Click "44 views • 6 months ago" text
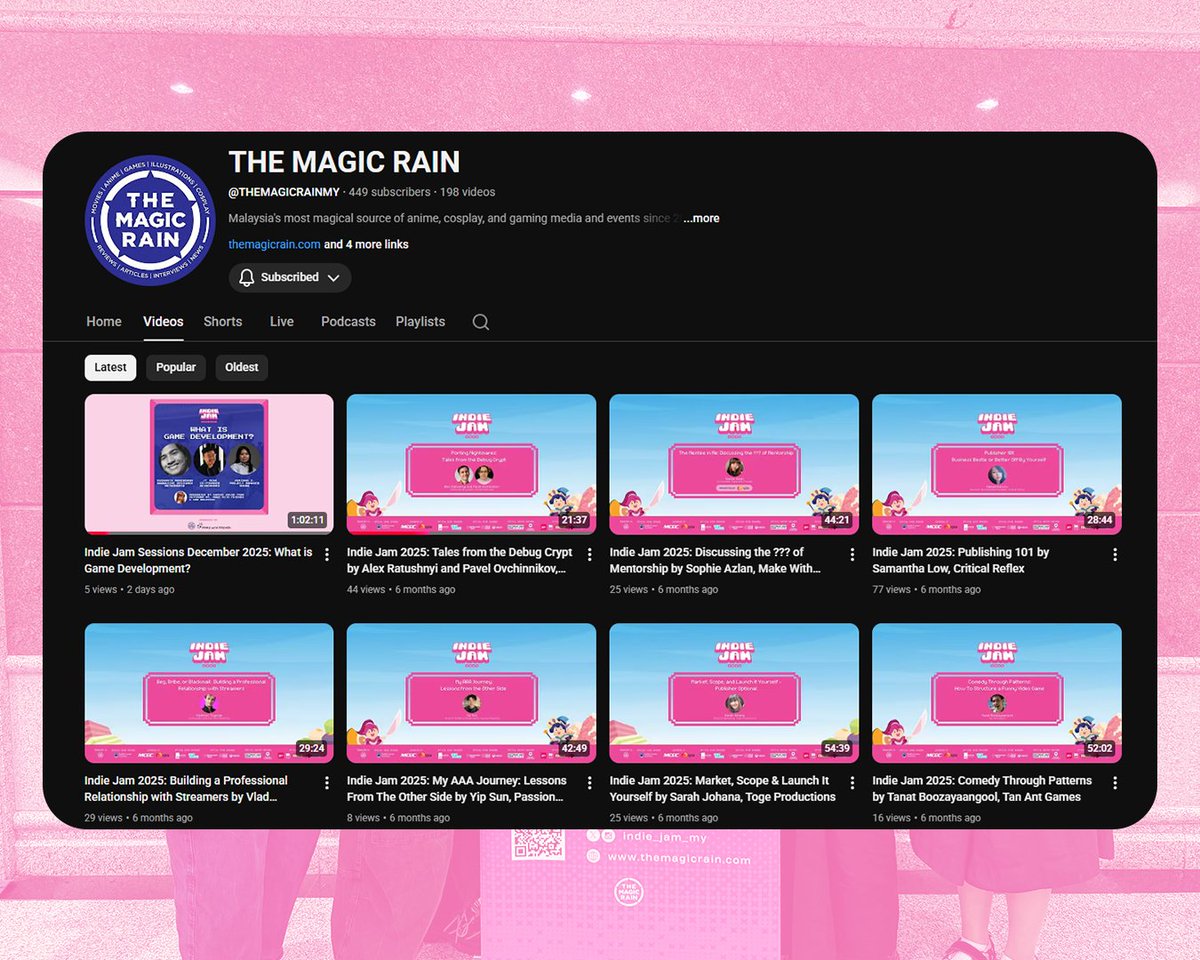Screen dimensions: 1200x960 click(401, 590)
